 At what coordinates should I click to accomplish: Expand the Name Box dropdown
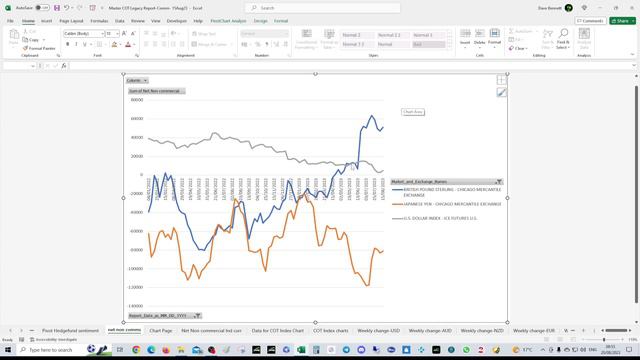click(x=33, y=66)
